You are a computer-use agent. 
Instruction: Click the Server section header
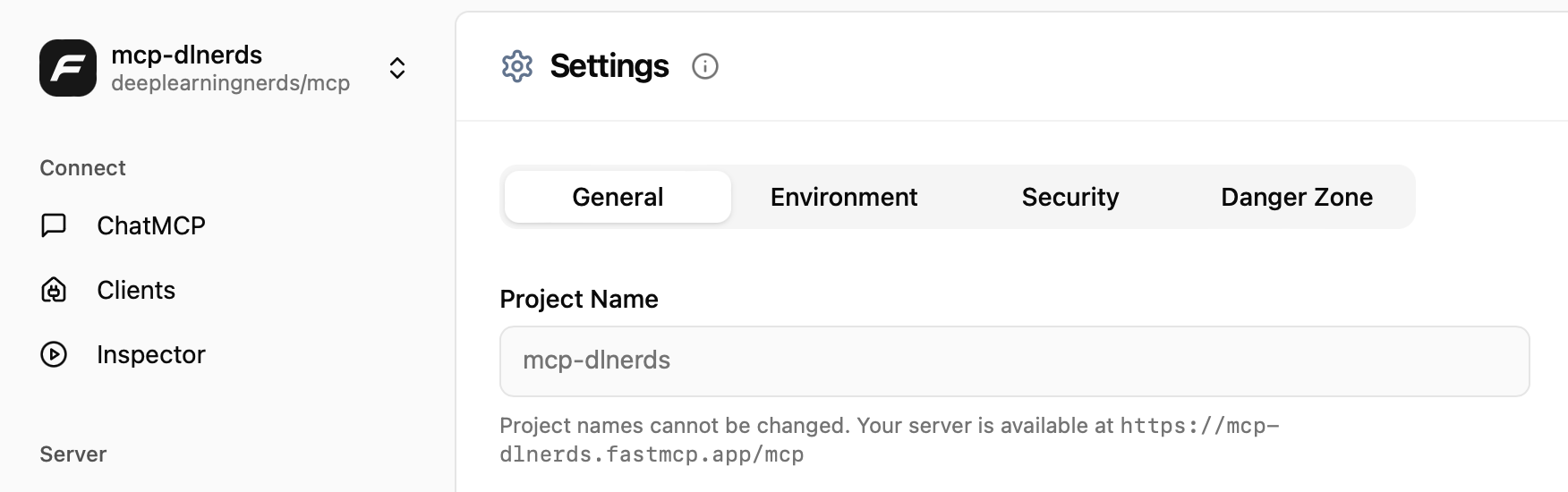point(73,454)
